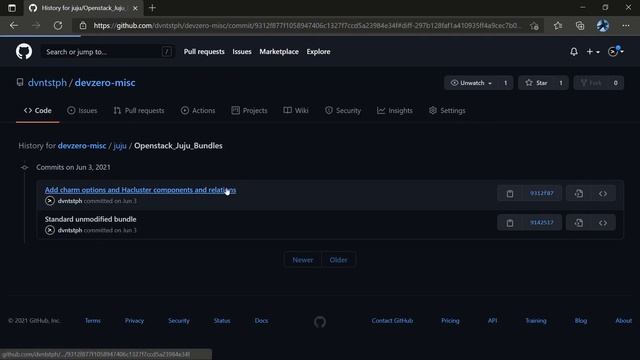640x360 pixels.
Task: Switch to the repository Security tab
Action: coord(343,111)
